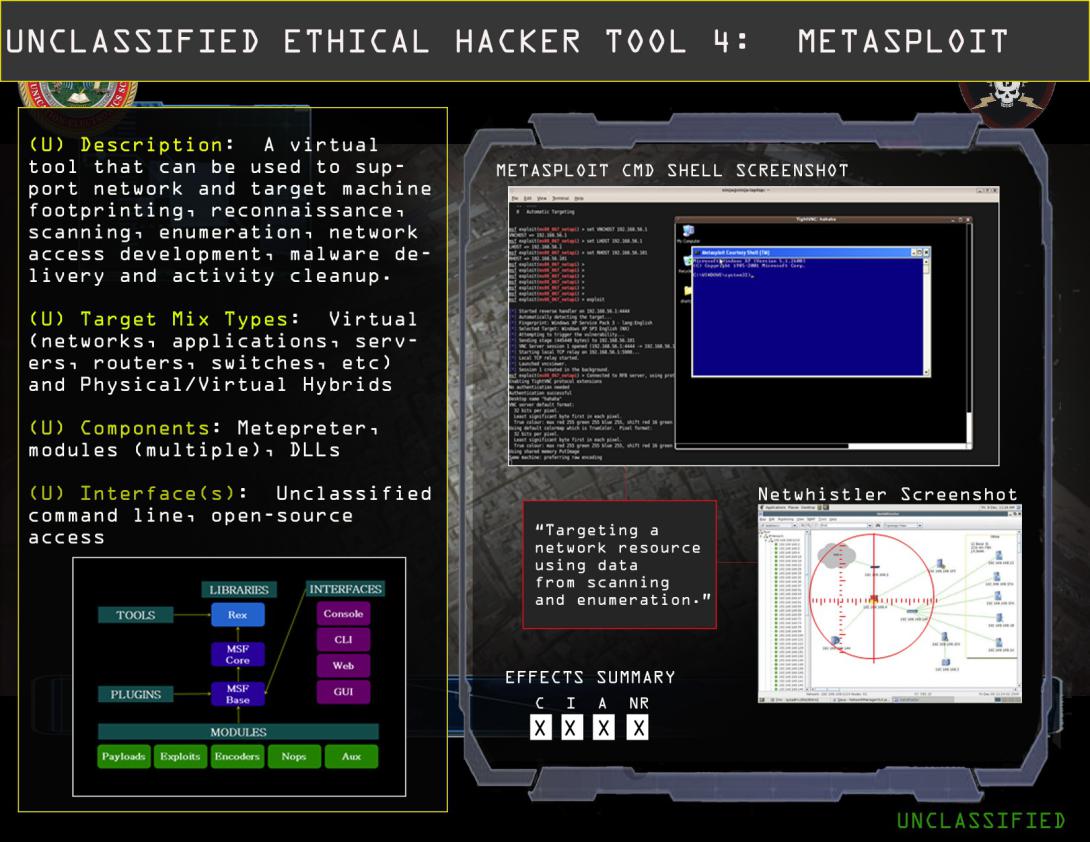
Task: Open the Metasploit CMD shell screenshot
Action: pyautogui.click(x=754, y=325)
